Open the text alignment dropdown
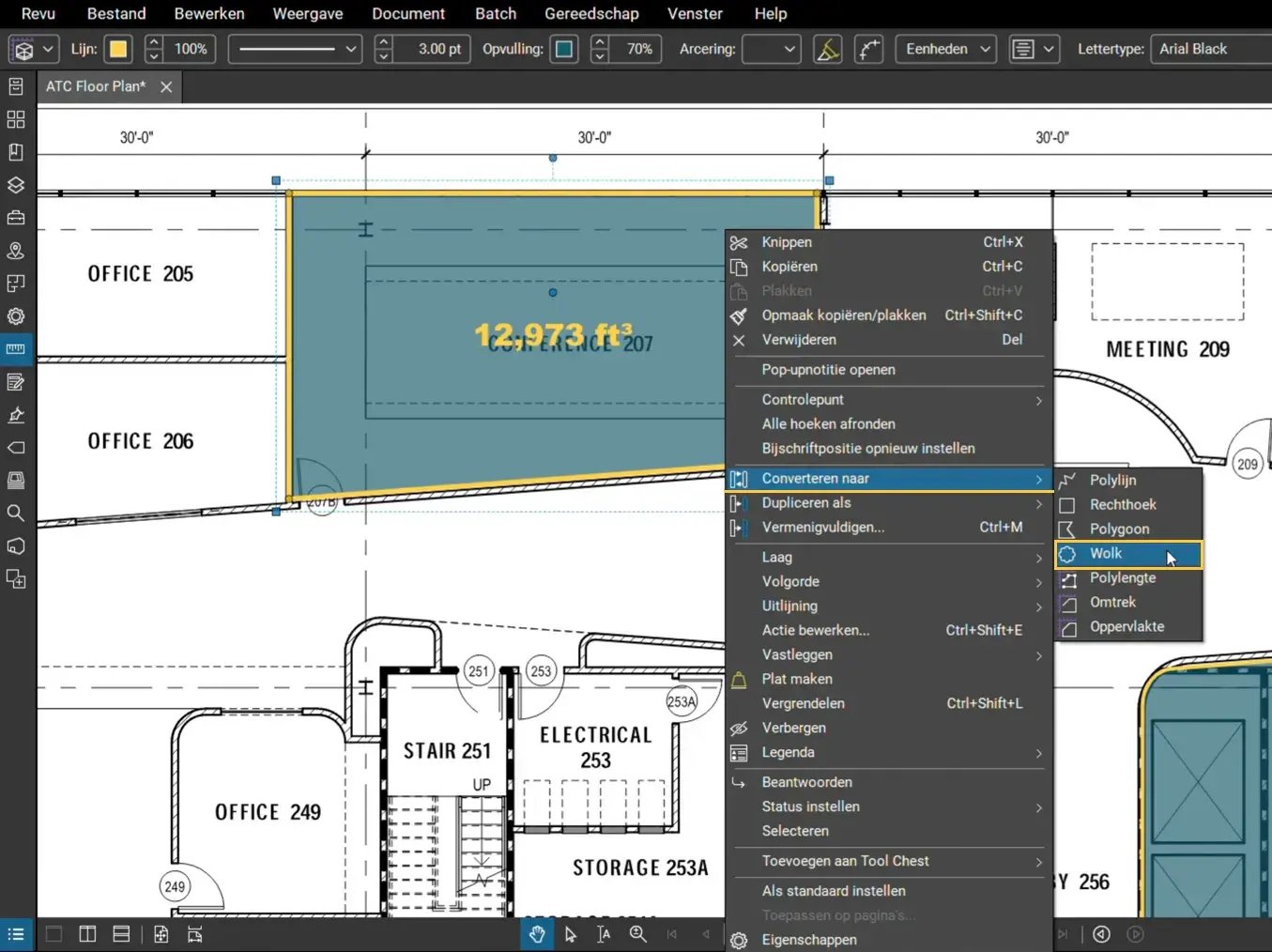 pos(1034,49)
